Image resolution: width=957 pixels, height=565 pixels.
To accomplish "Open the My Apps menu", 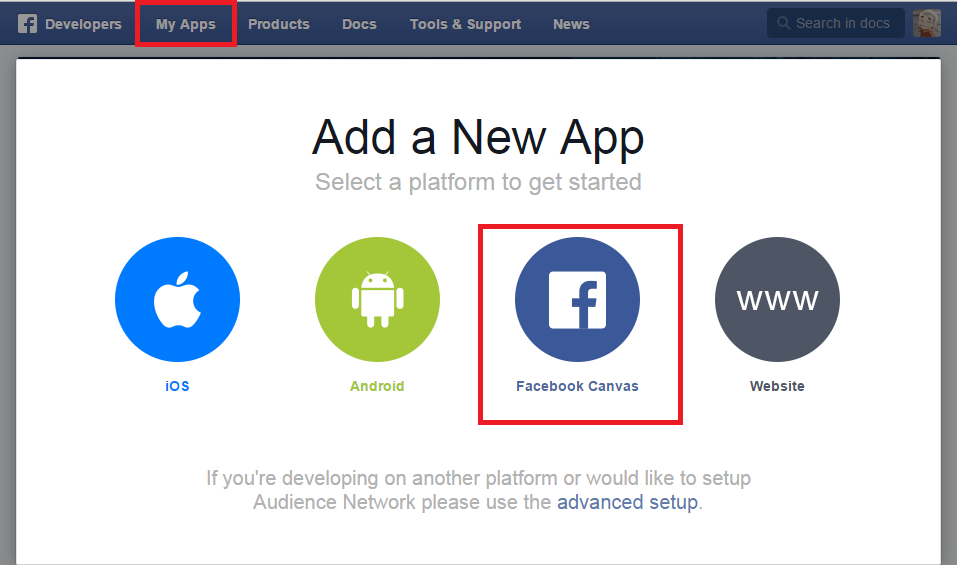I will click(186, 24).
